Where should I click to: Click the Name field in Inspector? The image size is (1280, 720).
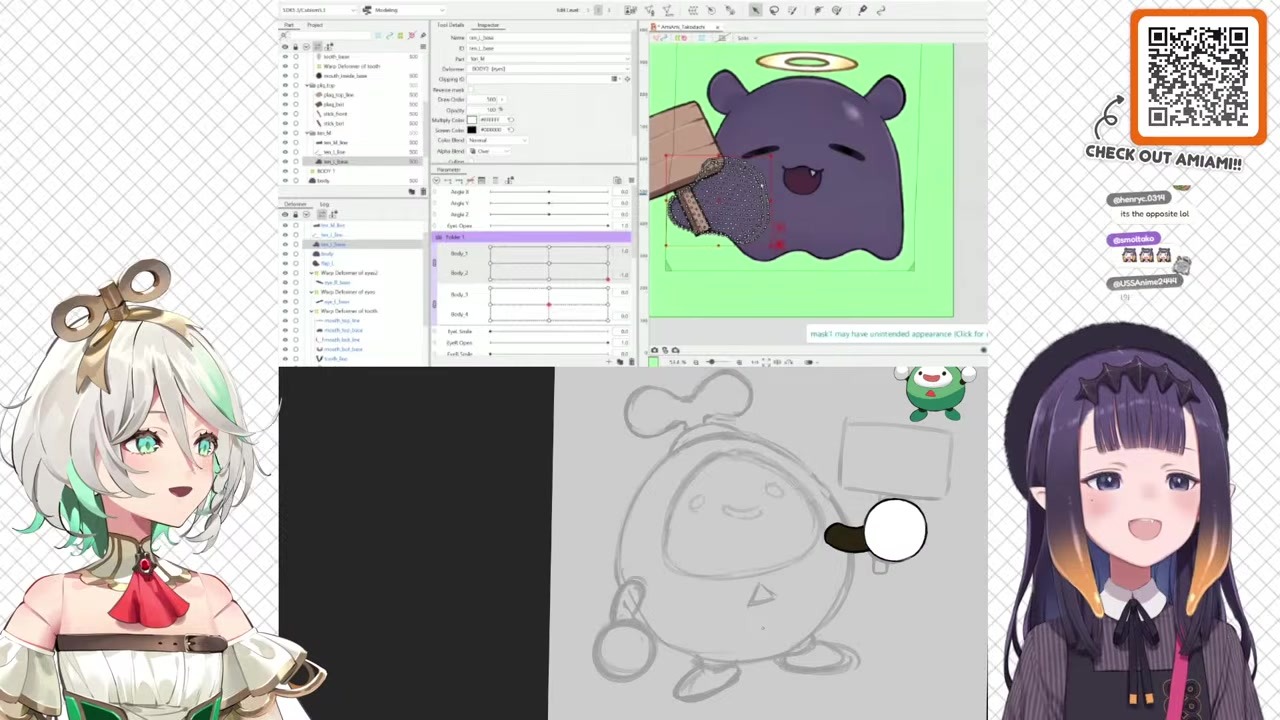pos(548,38)
